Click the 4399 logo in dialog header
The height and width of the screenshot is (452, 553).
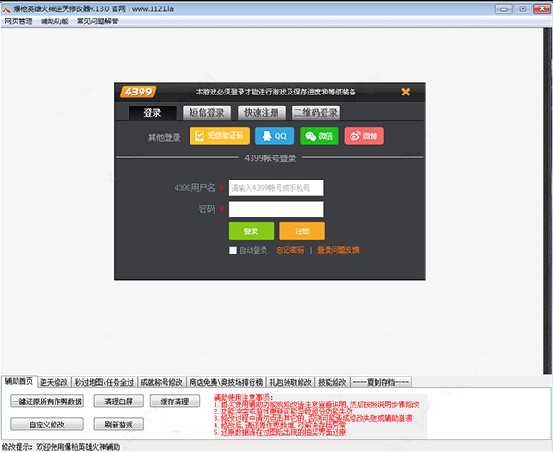click(x=138, y=92)
